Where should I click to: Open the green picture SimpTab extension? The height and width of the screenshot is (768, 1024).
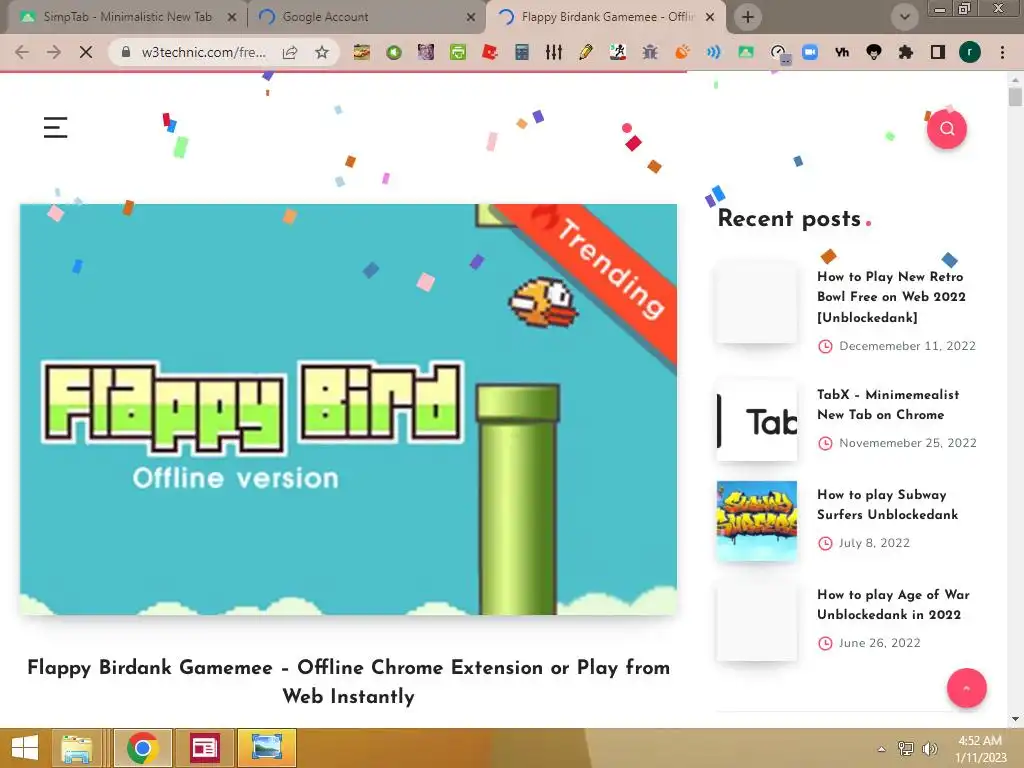pyautogui.click(x=746, y=52)
